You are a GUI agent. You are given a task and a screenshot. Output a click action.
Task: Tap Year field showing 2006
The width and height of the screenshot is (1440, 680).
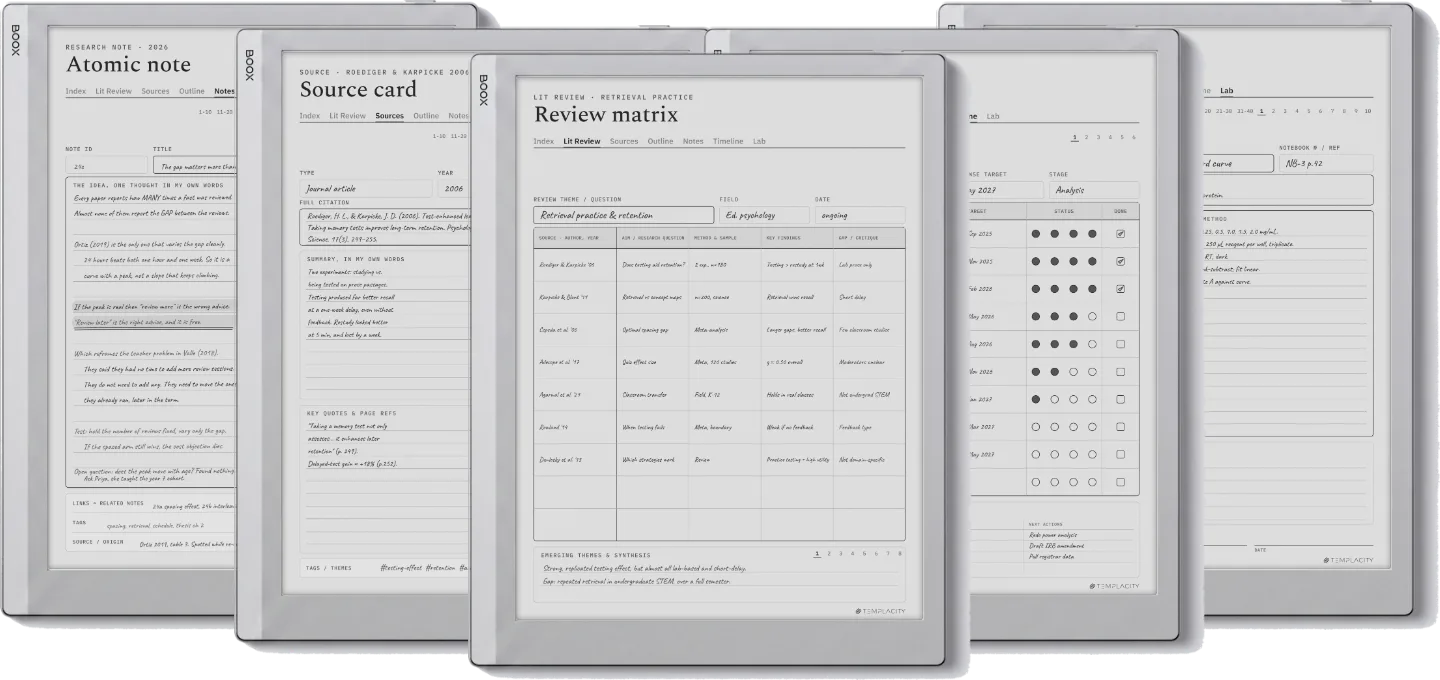[x=454, y=189]
